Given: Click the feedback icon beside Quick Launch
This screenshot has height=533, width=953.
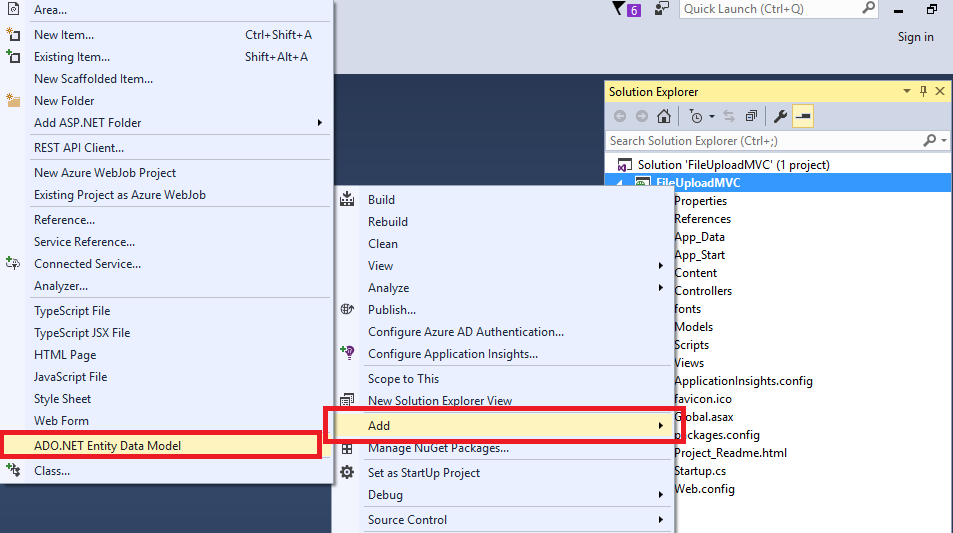Looking at the screenshot, I should coord(661,9).
